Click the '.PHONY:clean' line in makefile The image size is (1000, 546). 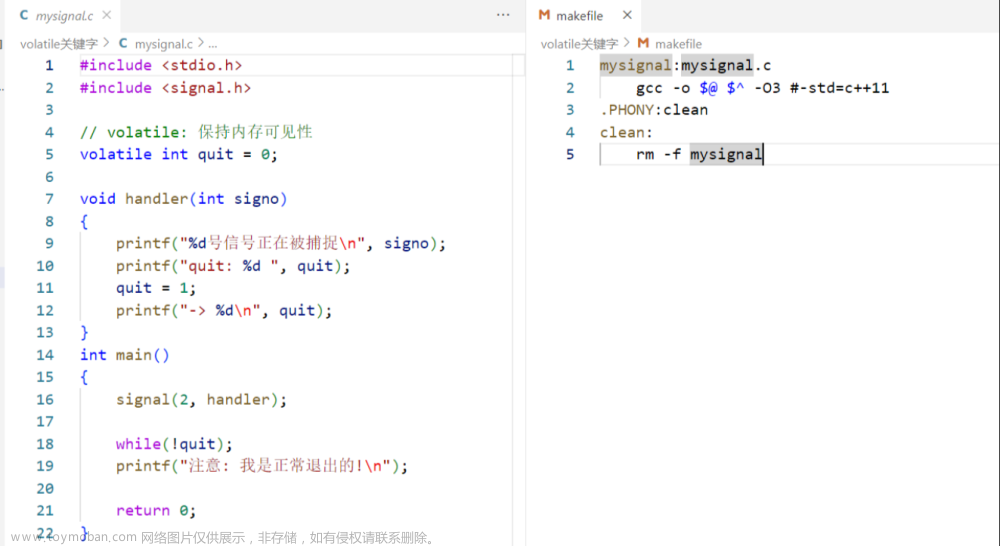654,110
